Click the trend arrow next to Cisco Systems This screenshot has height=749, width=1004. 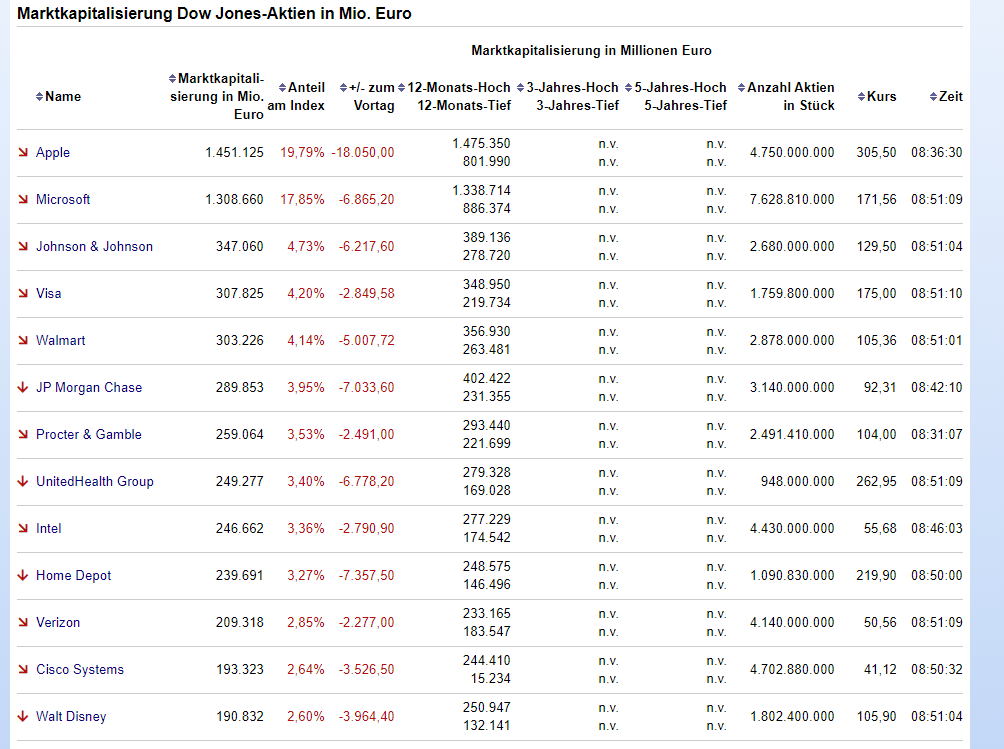pyautogui.click(x=22, y=669)
